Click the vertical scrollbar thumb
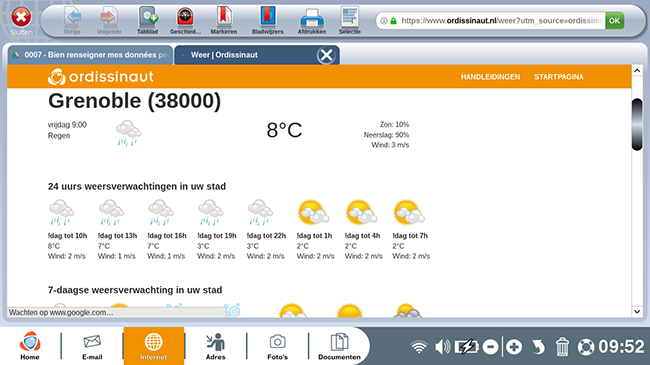The image size is (650, 365). [x=637, y=124]
